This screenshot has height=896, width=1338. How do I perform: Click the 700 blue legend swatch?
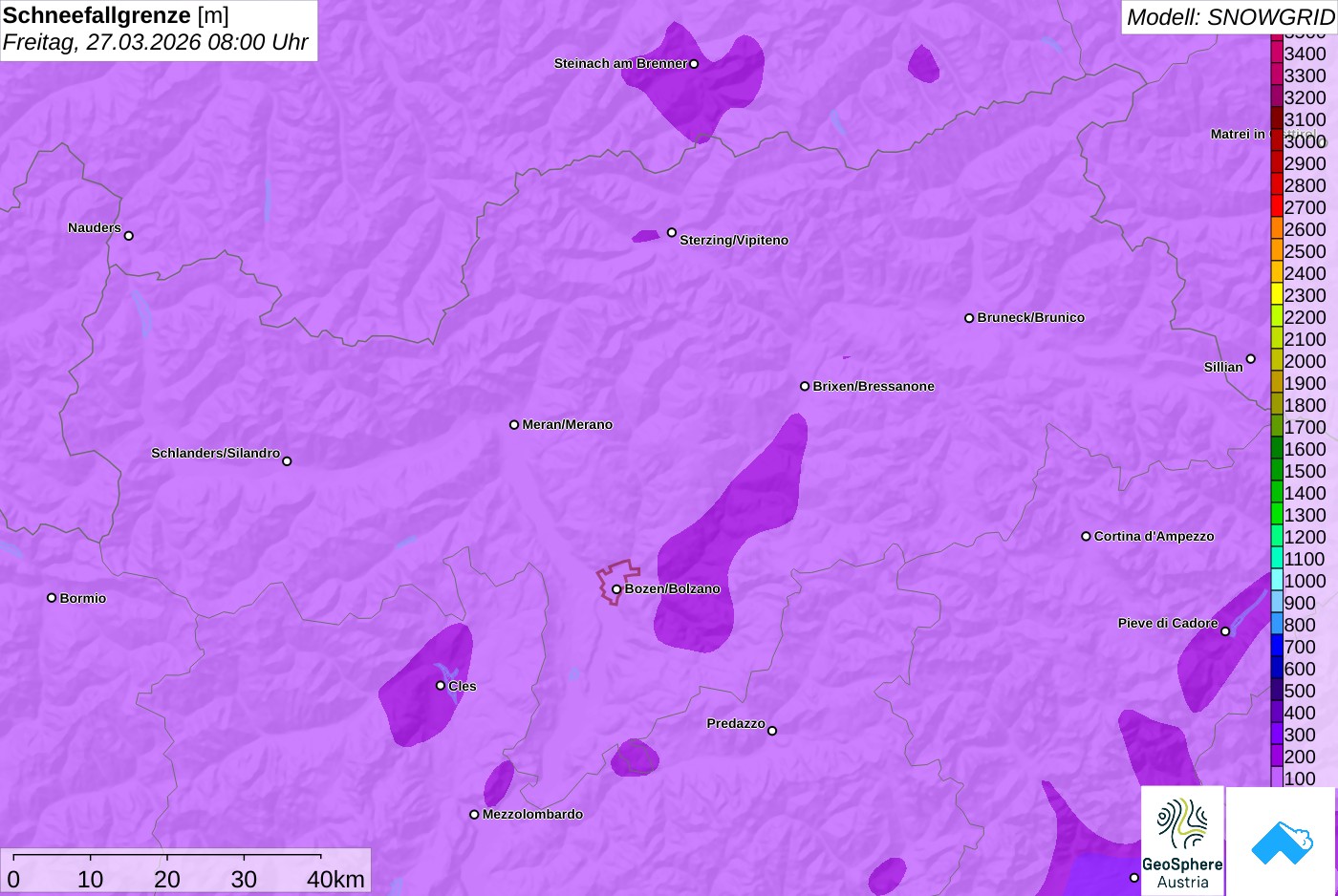coord(1277,646)
